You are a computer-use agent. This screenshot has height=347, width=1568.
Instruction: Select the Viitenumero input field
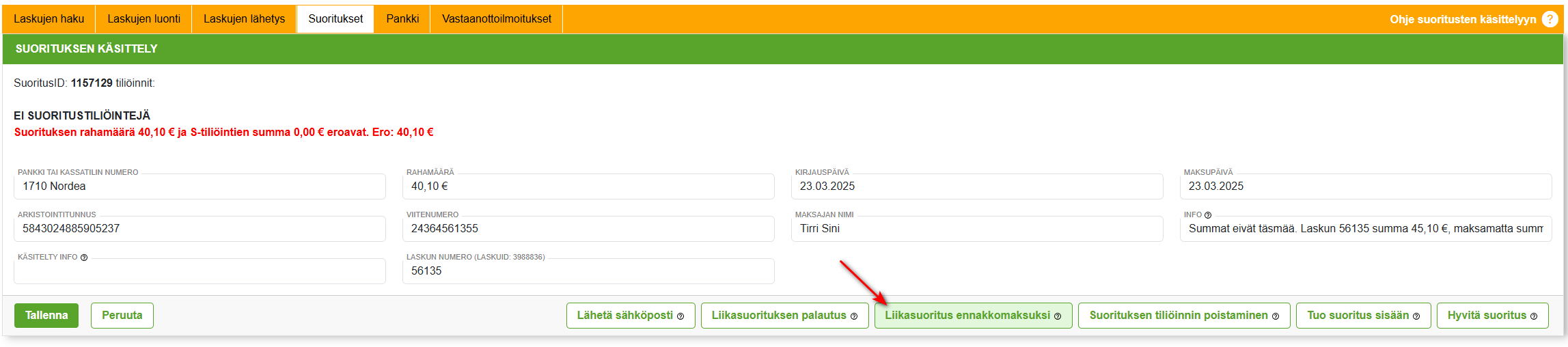[x=588, y=229]
